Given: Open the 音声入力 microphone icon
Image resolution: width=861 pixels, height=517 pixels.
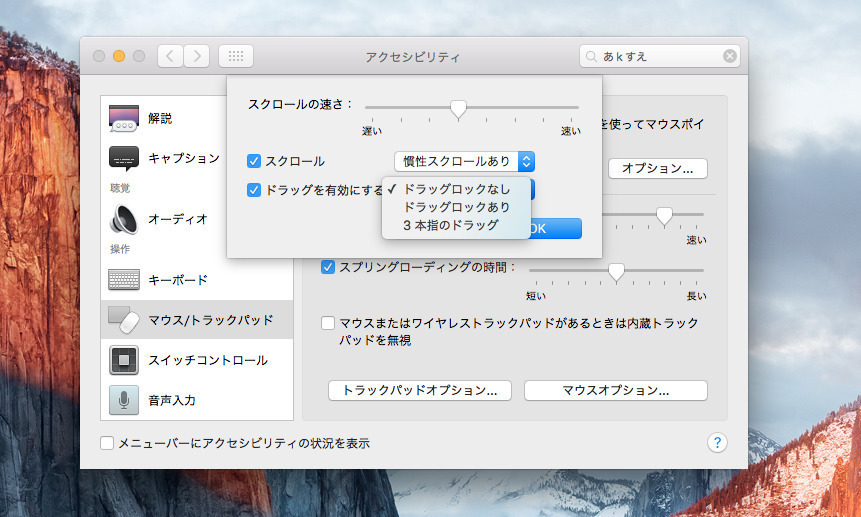Looking at the screenshot, I should click(124, 400).
